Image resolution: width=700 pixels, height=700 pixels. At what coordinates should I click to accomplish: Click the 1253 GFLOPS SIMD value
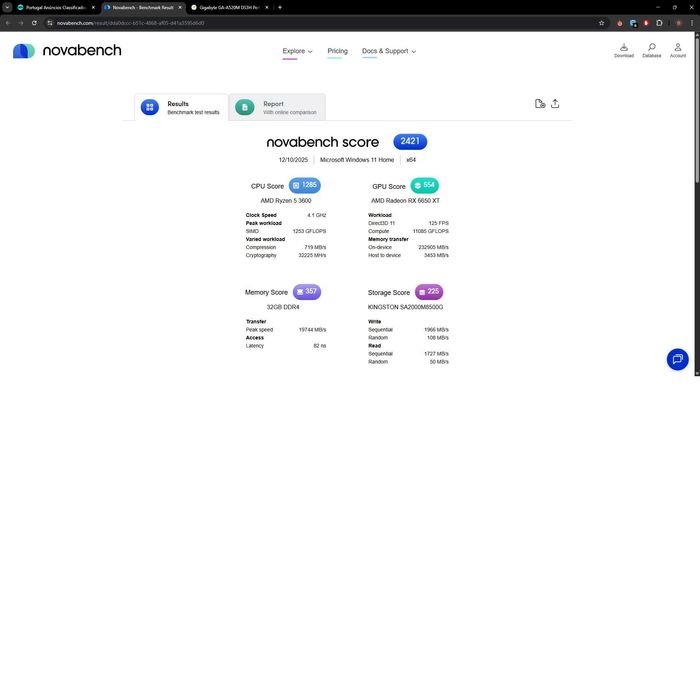[x=309, y=231]
